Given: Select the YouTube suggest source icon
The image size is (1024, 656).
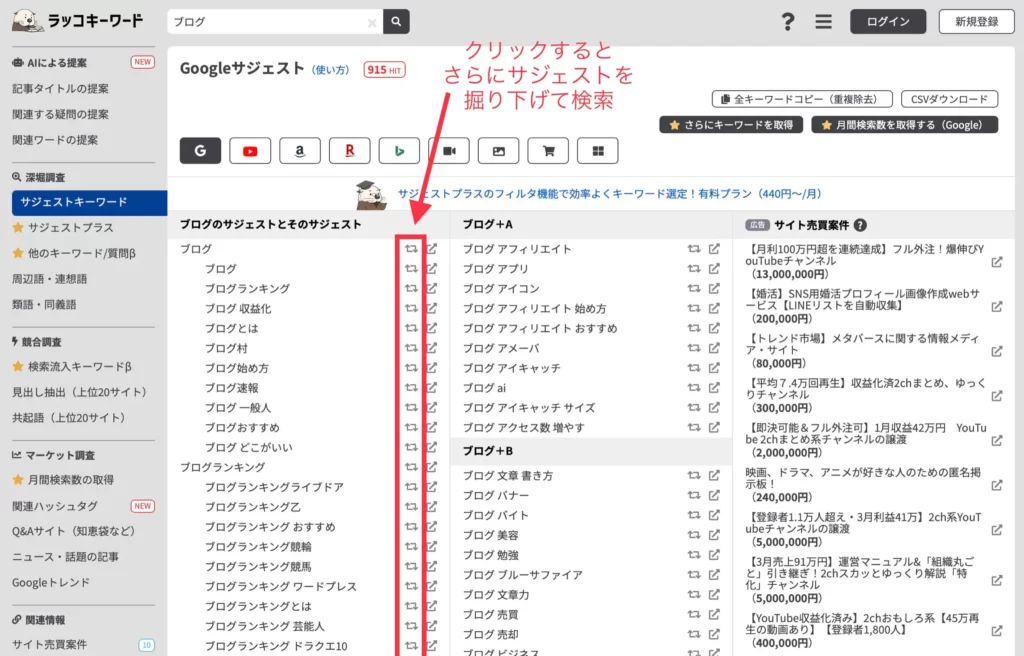Looking at the screenshot, I should click(x=250, y=151).
